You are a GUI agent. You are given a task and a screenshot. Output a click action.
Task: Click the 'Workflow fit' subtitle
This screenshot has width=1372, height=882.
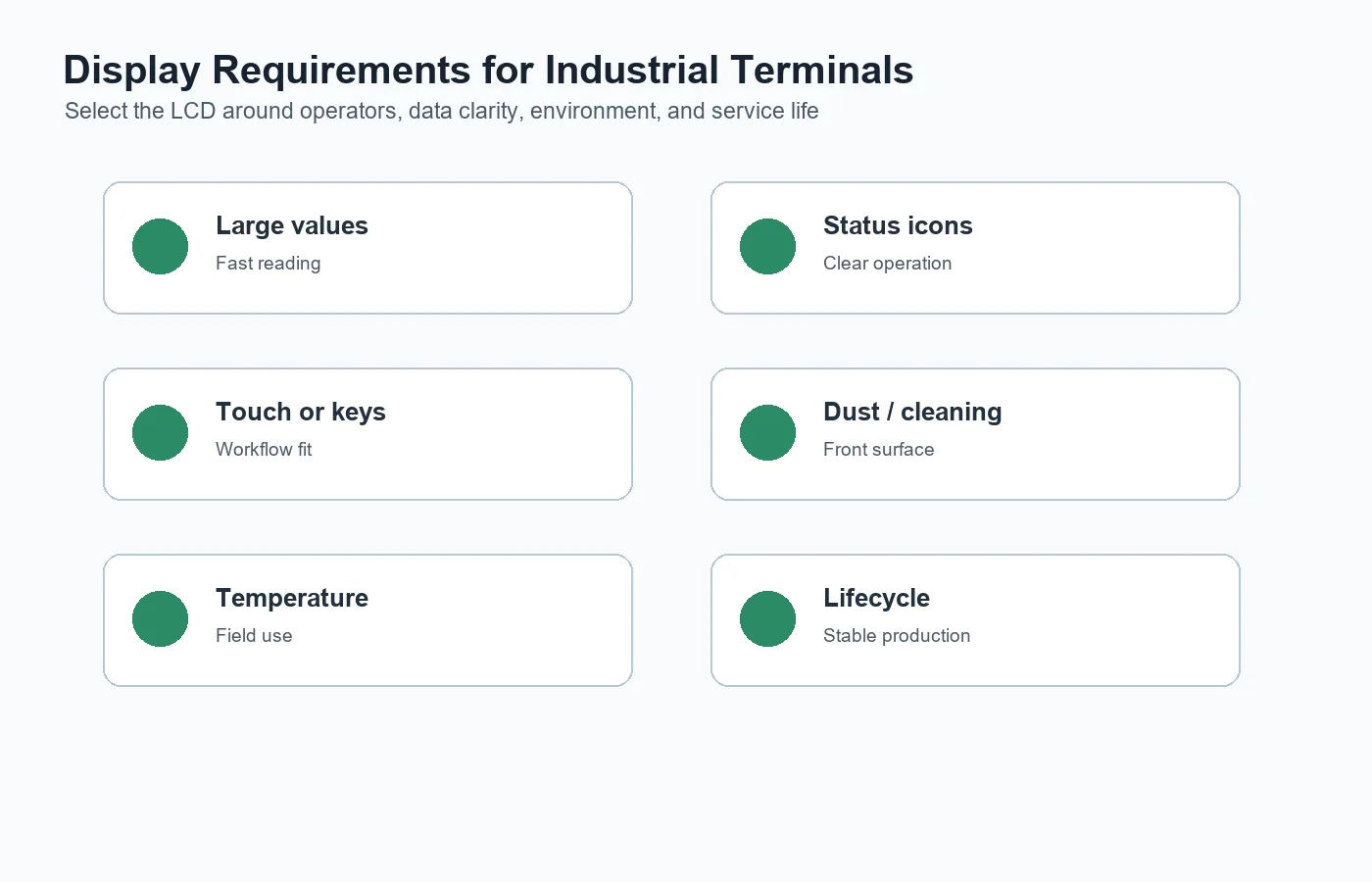(264, 449)
